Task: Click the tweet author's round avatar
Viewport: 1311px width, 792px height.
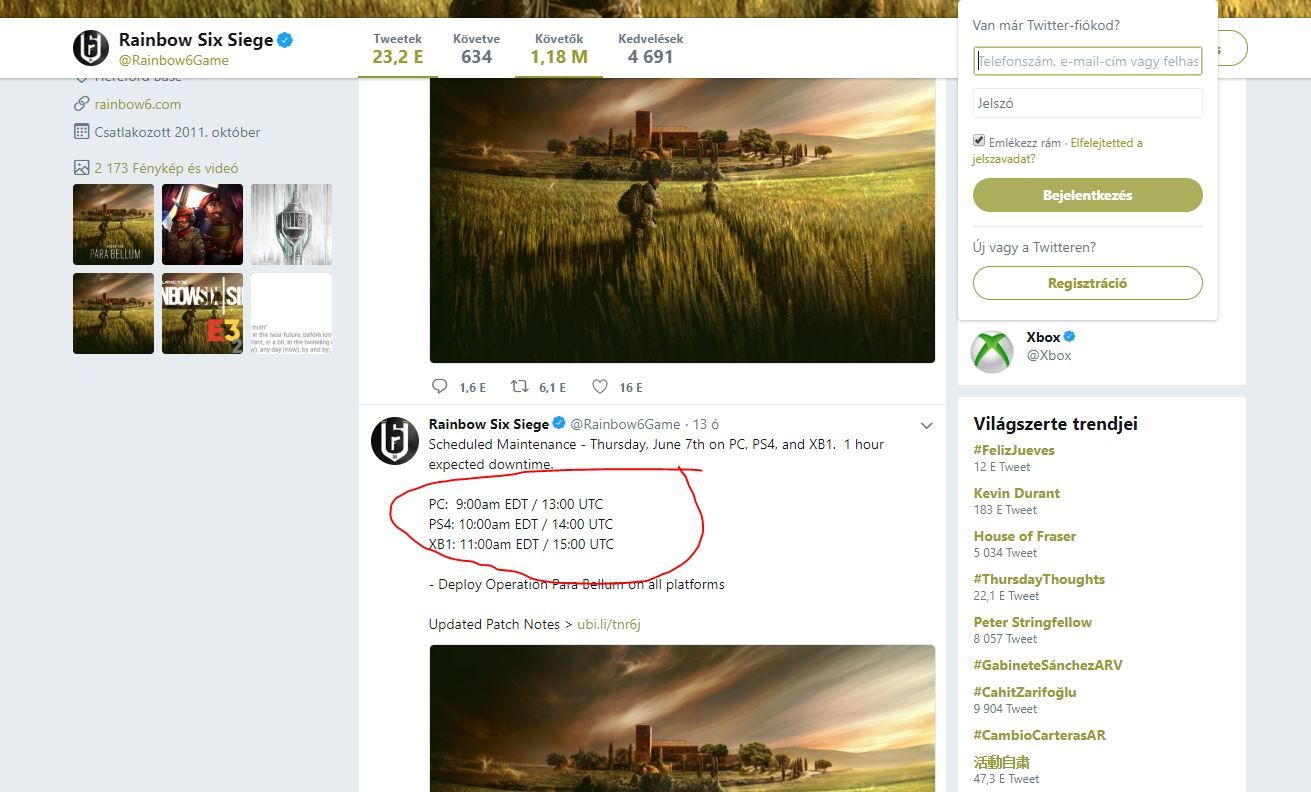Action: click(395, 441)
